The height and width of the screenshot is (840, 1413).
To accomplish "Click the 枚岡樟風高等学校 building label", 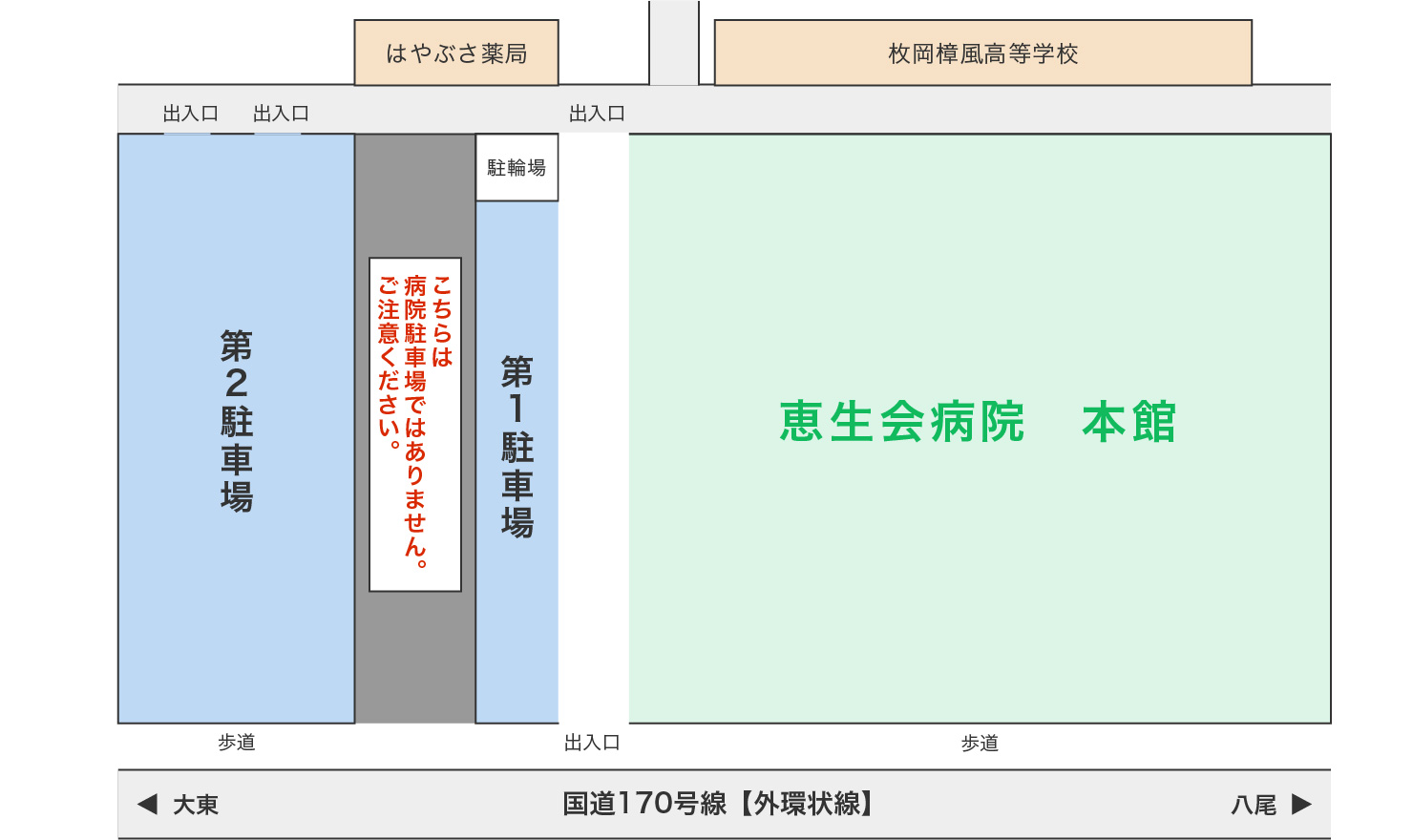I will (x=982, y=53).
